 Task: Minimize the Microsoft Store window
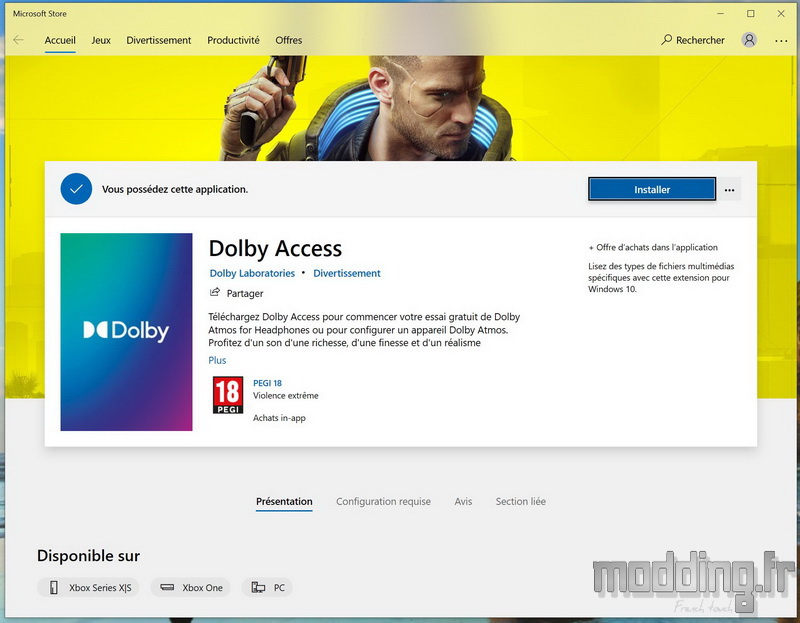(720, 14)
